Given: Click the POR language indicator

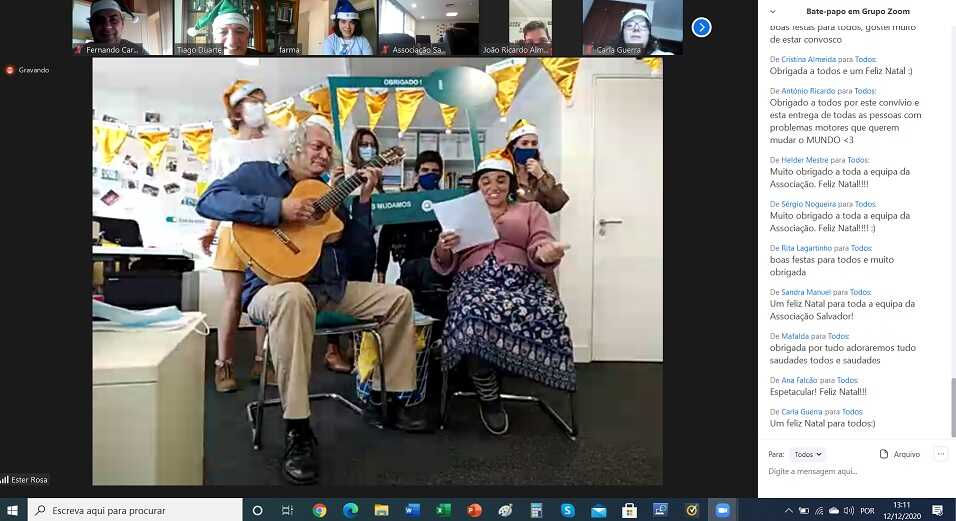Looking at the screenshot, I should [x=867, y=511].
